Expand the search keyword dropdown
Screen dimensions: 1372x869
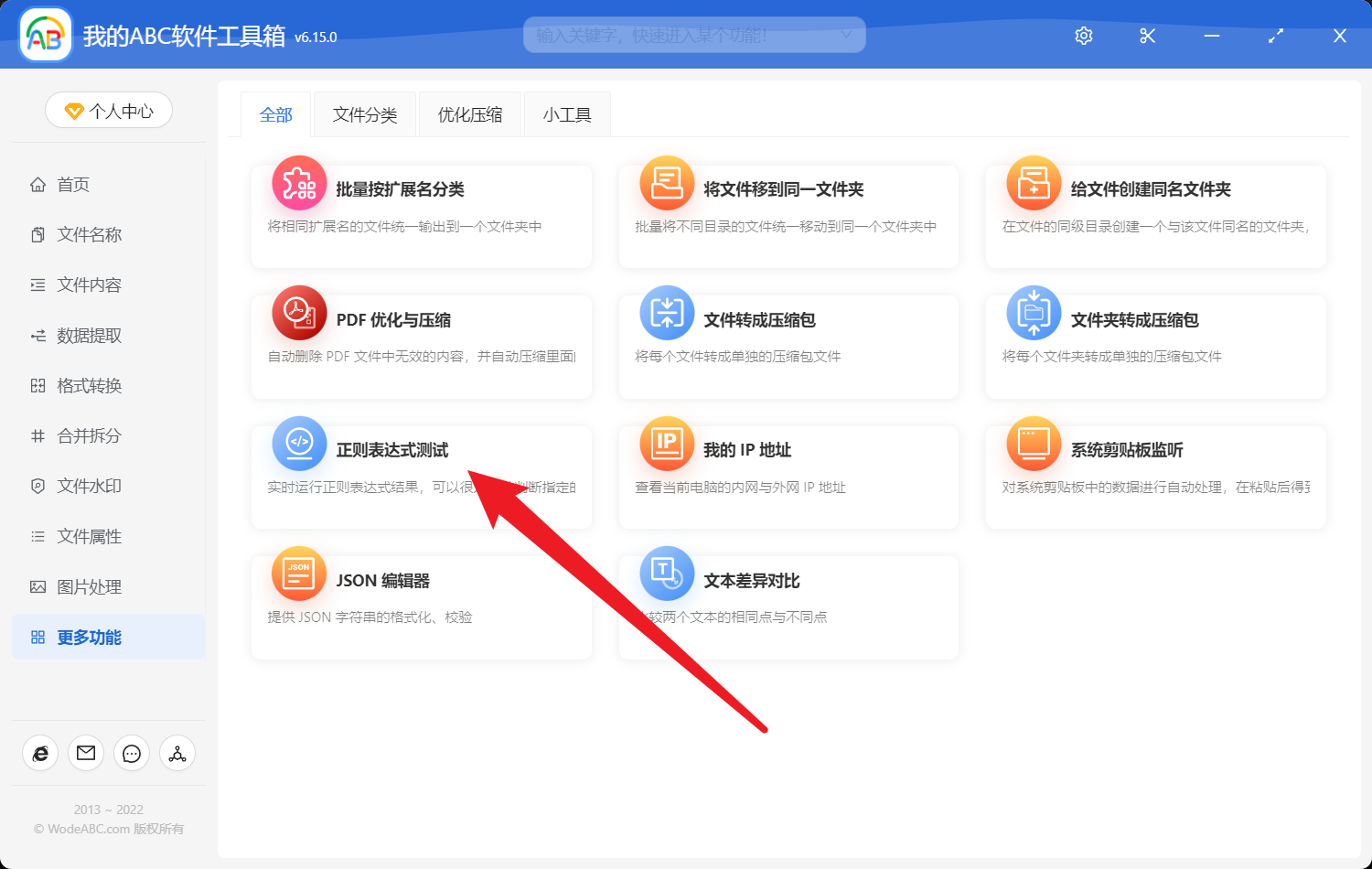tap(849, 35)
